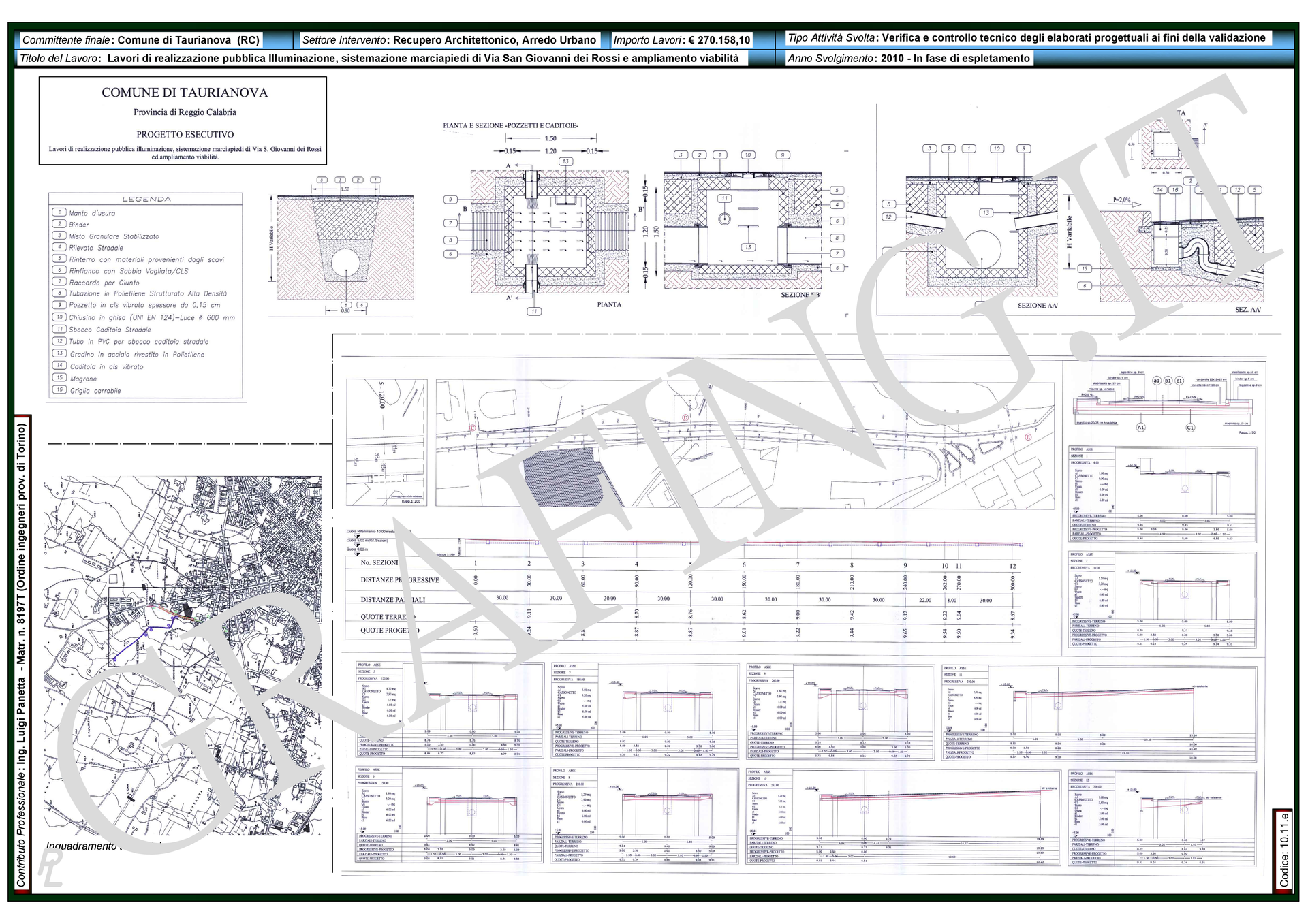Click the 'Anno Svolgimento' field
This screenshot has width=1308, height=924.
pos(908,59)
